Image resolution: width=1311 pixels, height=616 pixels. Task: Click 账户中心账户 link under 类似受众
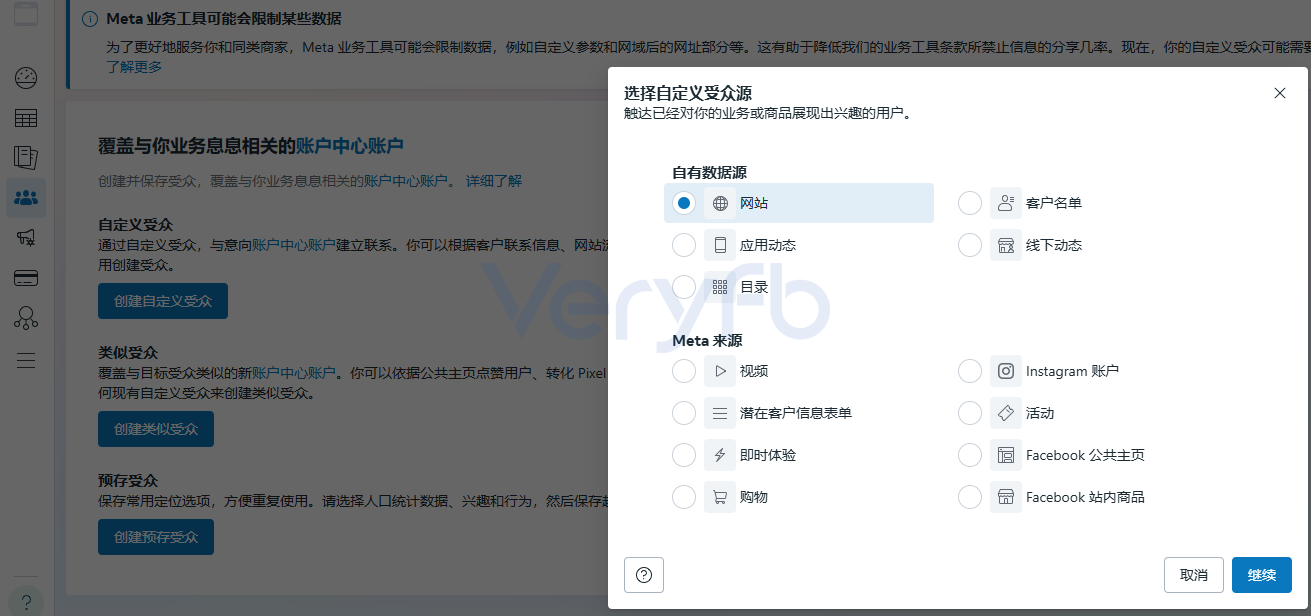pyautogui.click(x=293, y=373)
